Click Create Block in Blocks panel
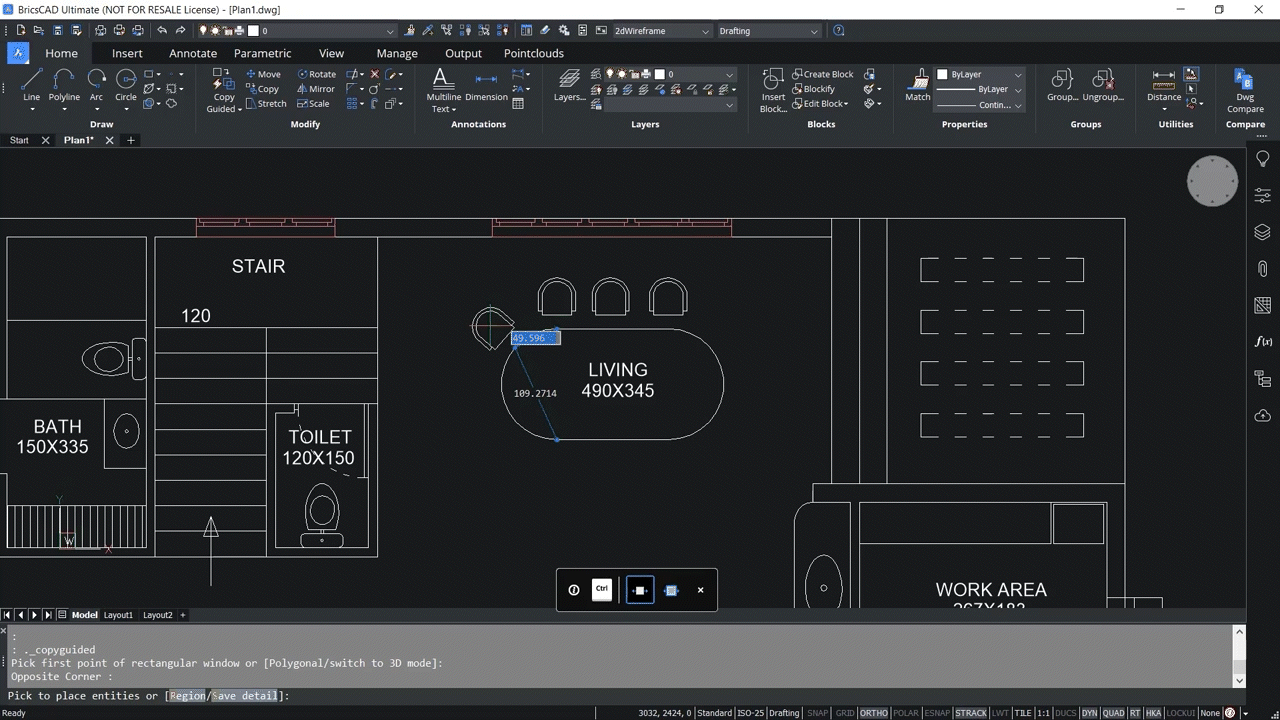Screen dimensions: 1280x720 pyautogui.click(x=823, y=74)
